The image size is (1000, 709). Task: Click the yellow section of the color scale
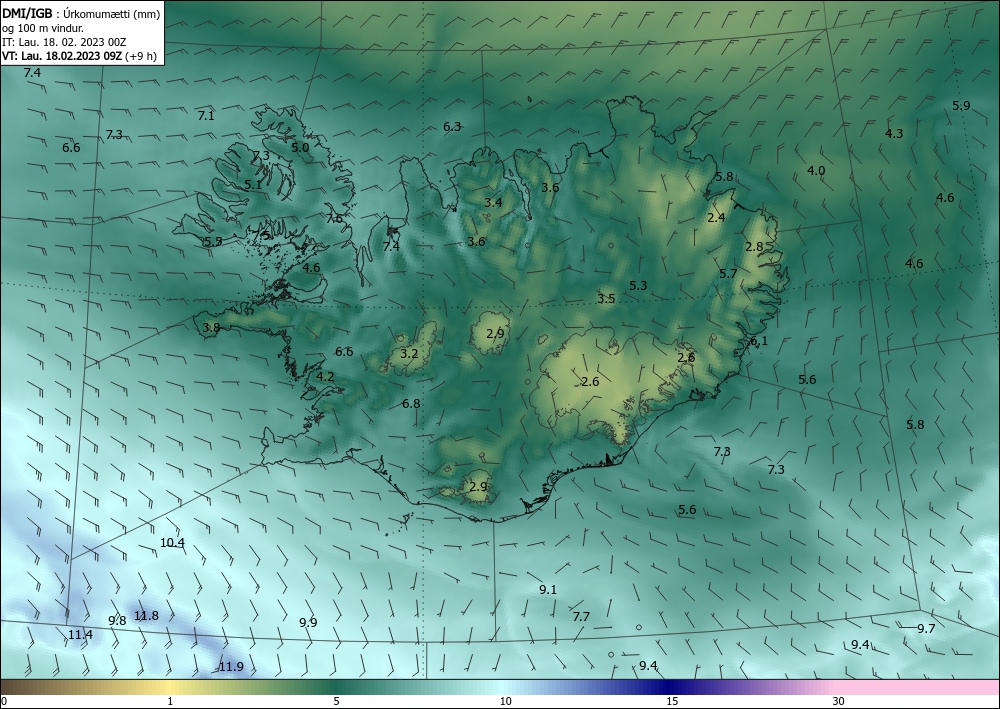click(x=170, y=687)
